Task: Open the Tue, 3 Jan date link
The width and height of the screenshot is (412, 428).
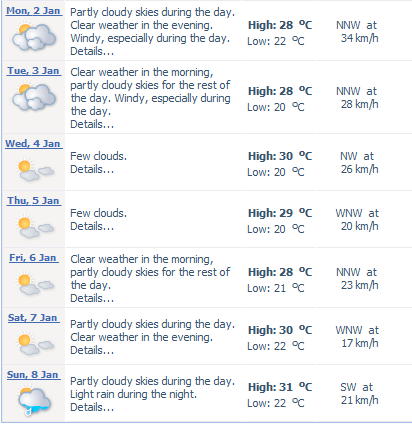Action: click(x=34, y=71)
